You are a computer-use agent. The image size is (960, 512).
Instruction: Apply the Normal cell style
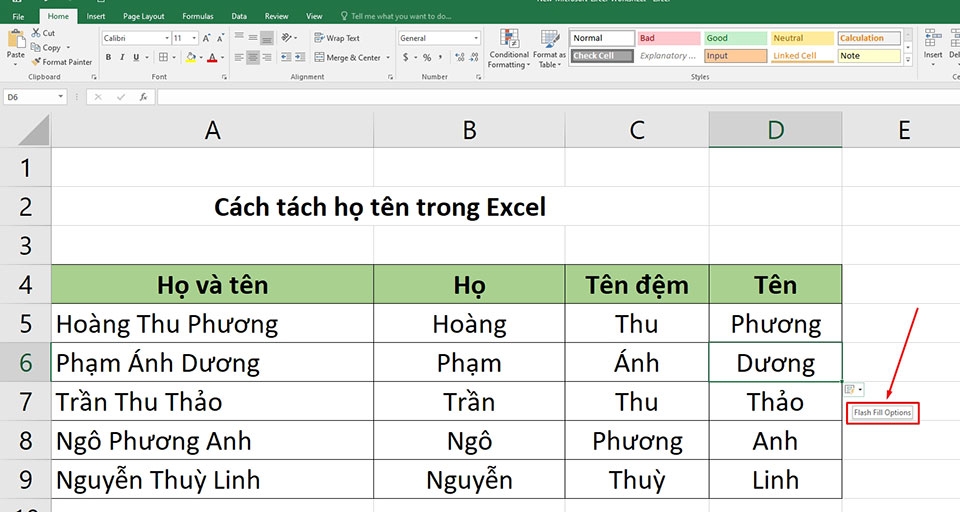point(602,38)
